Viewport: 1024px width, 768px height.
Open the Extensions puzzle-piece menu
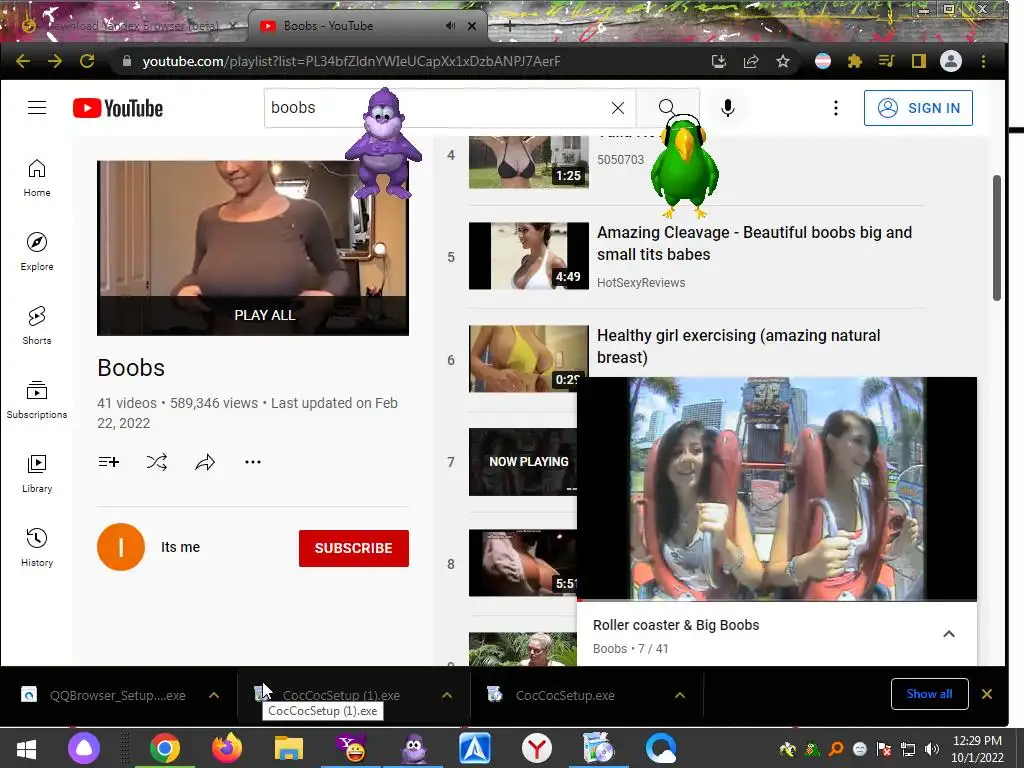854,61
